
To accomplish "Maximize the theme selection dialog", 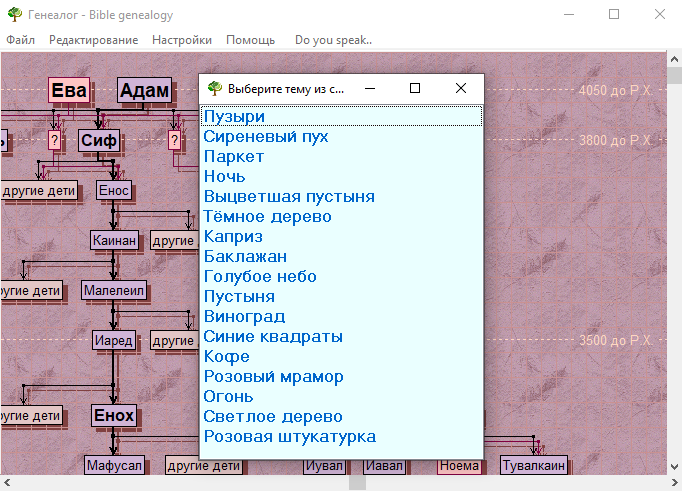I will click(415, 88).
